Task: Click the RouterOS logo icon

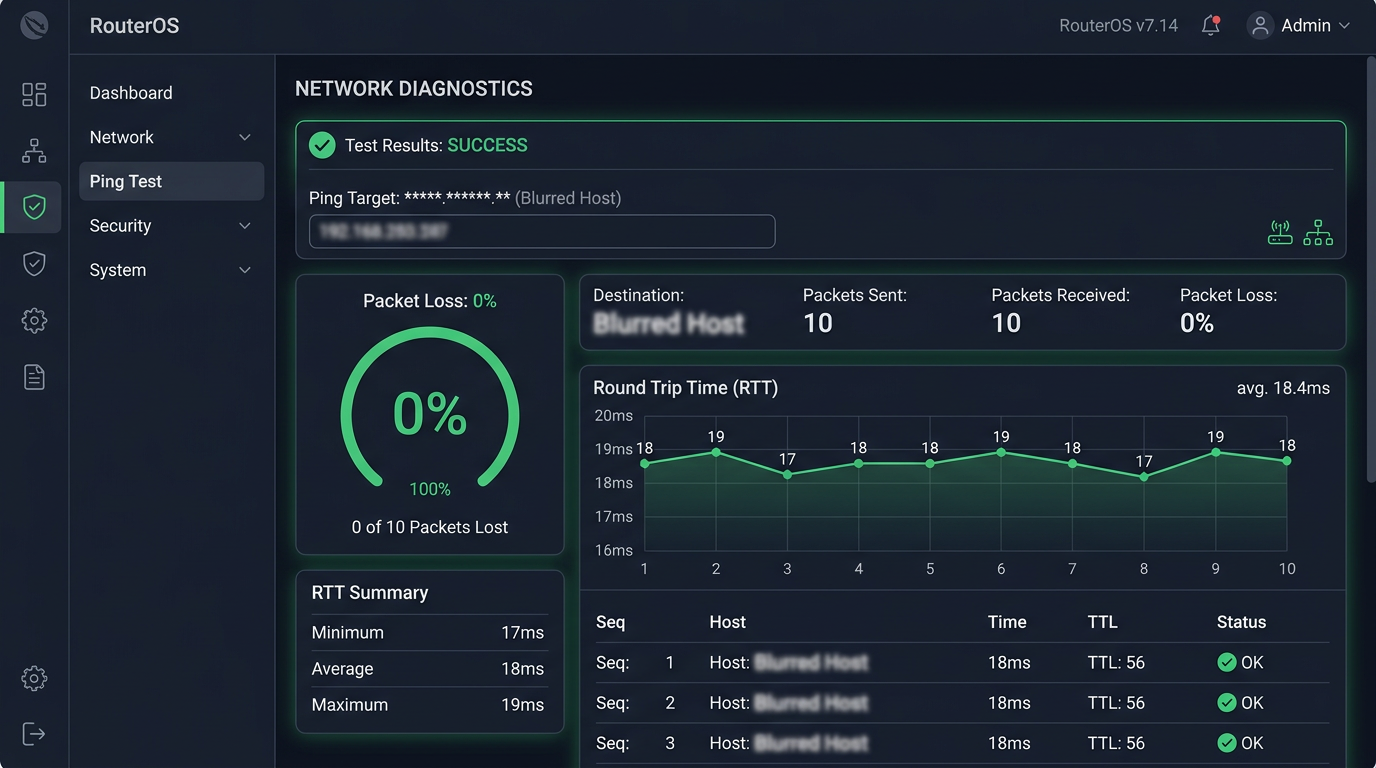Action: pyautogui.click(x=34, y=26)
